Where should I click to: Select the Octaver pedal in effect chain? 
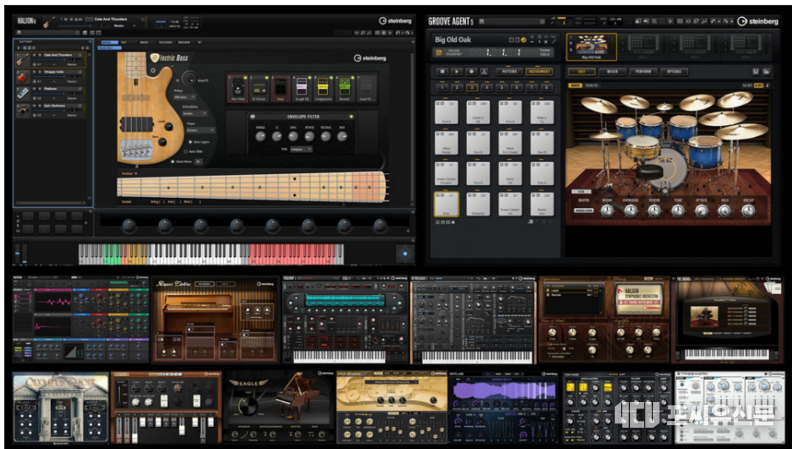[259, 89]
